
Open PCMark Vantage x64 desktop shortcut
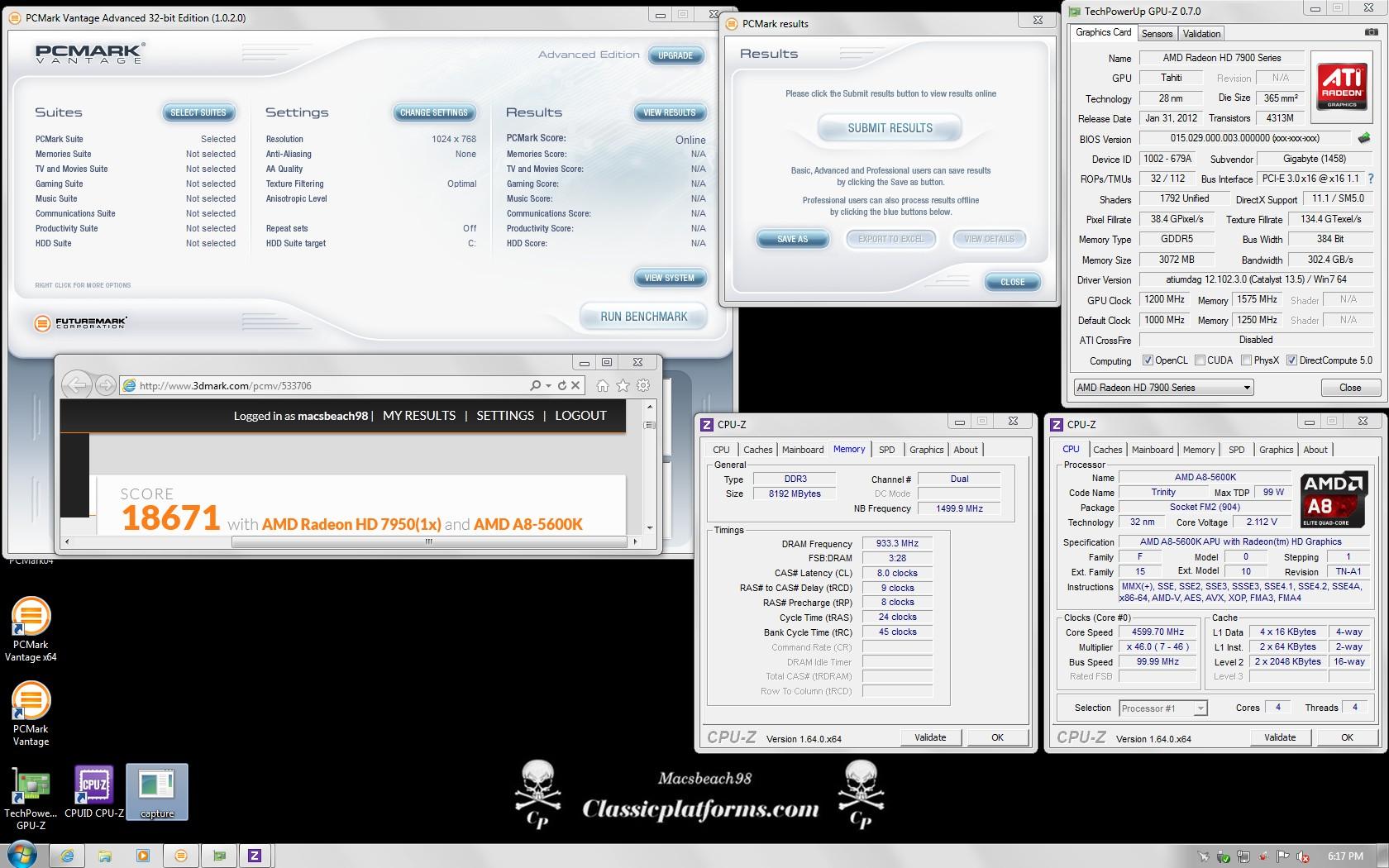[x=31, y=629]
